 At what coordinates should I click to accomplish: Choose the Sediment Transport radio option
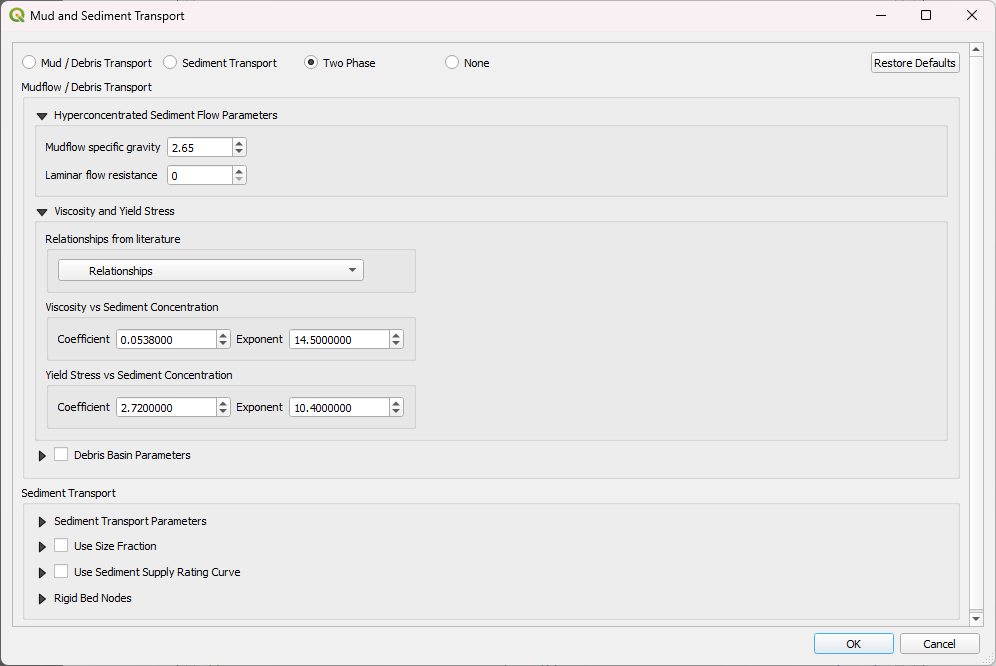(170, 63)
